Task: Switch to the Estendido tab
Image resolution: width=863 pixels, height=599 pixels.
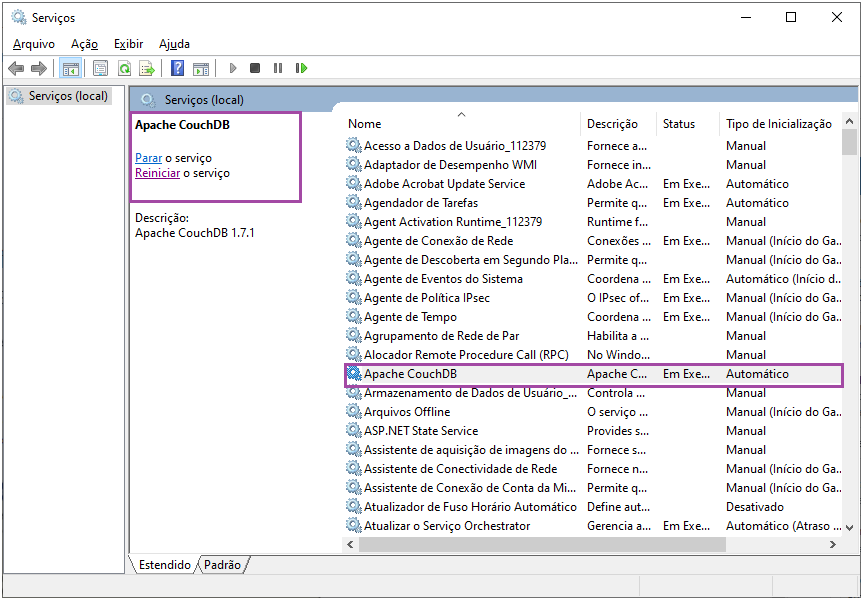Action: (164, 565)
